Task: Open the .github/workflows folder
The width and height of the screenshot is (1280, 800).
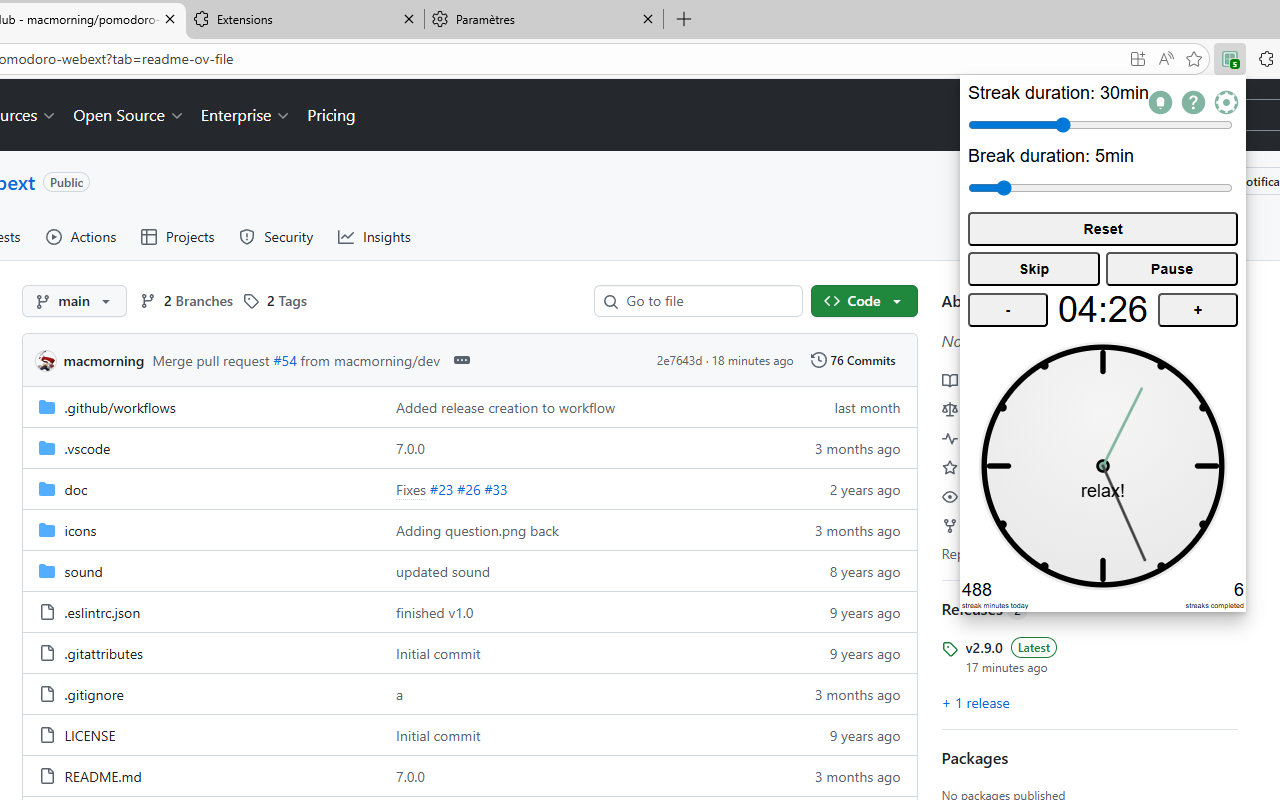Action: 120,408
